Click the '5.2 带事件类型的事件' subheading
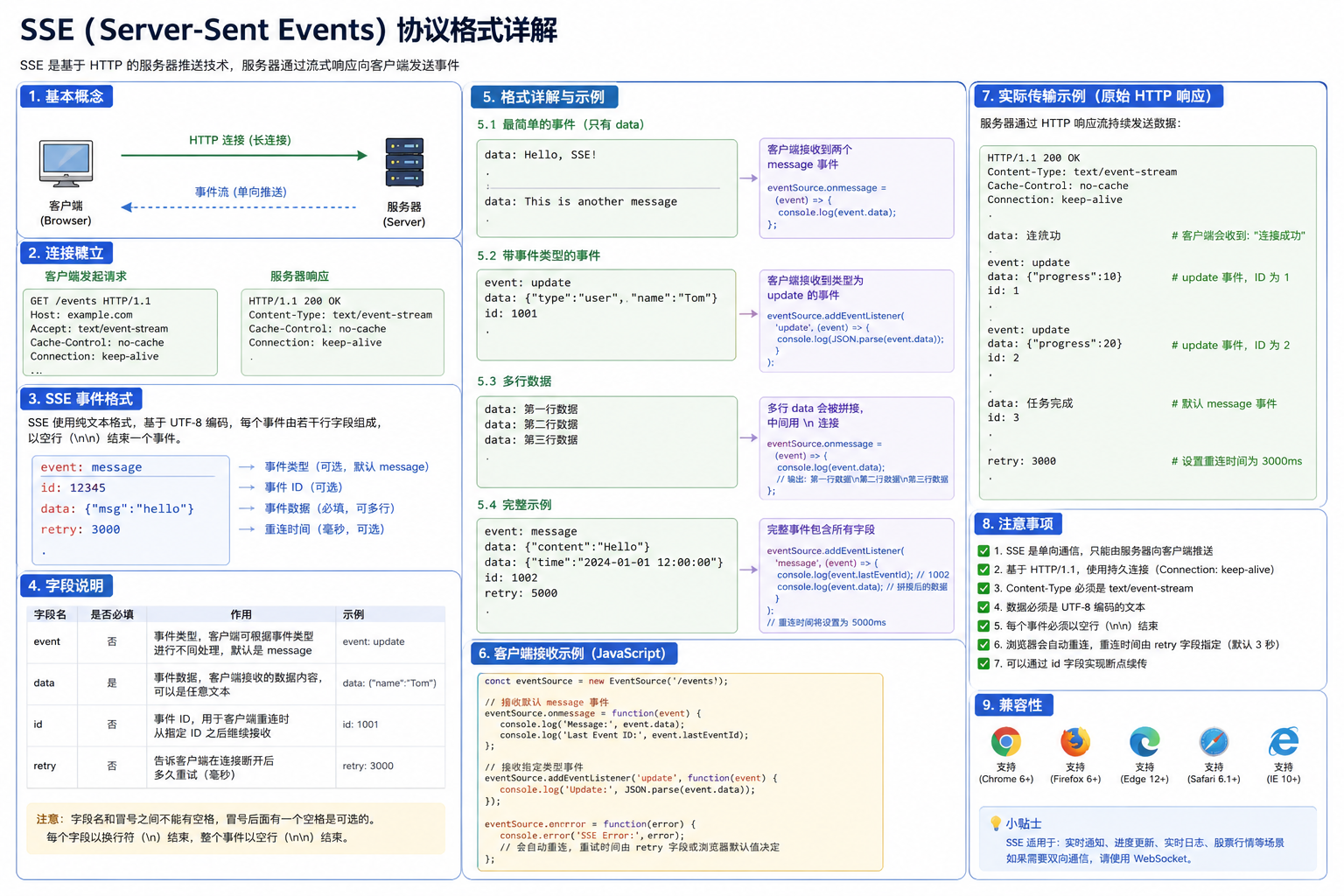The image size is (1344, 896). click(539, 256)
